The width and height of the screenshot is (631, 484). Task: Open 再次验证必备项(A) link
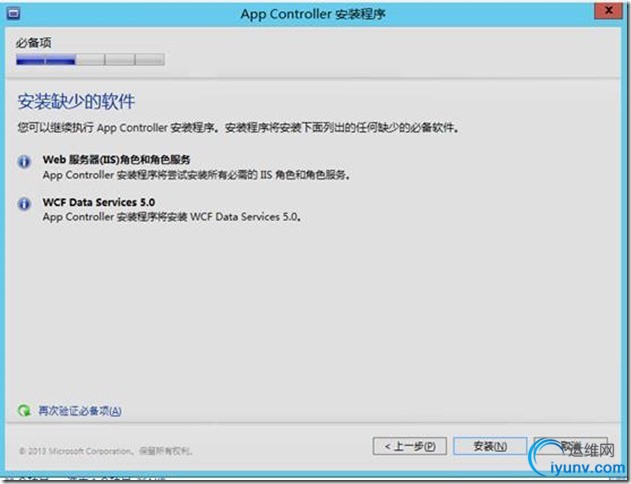tap(80, 411)
